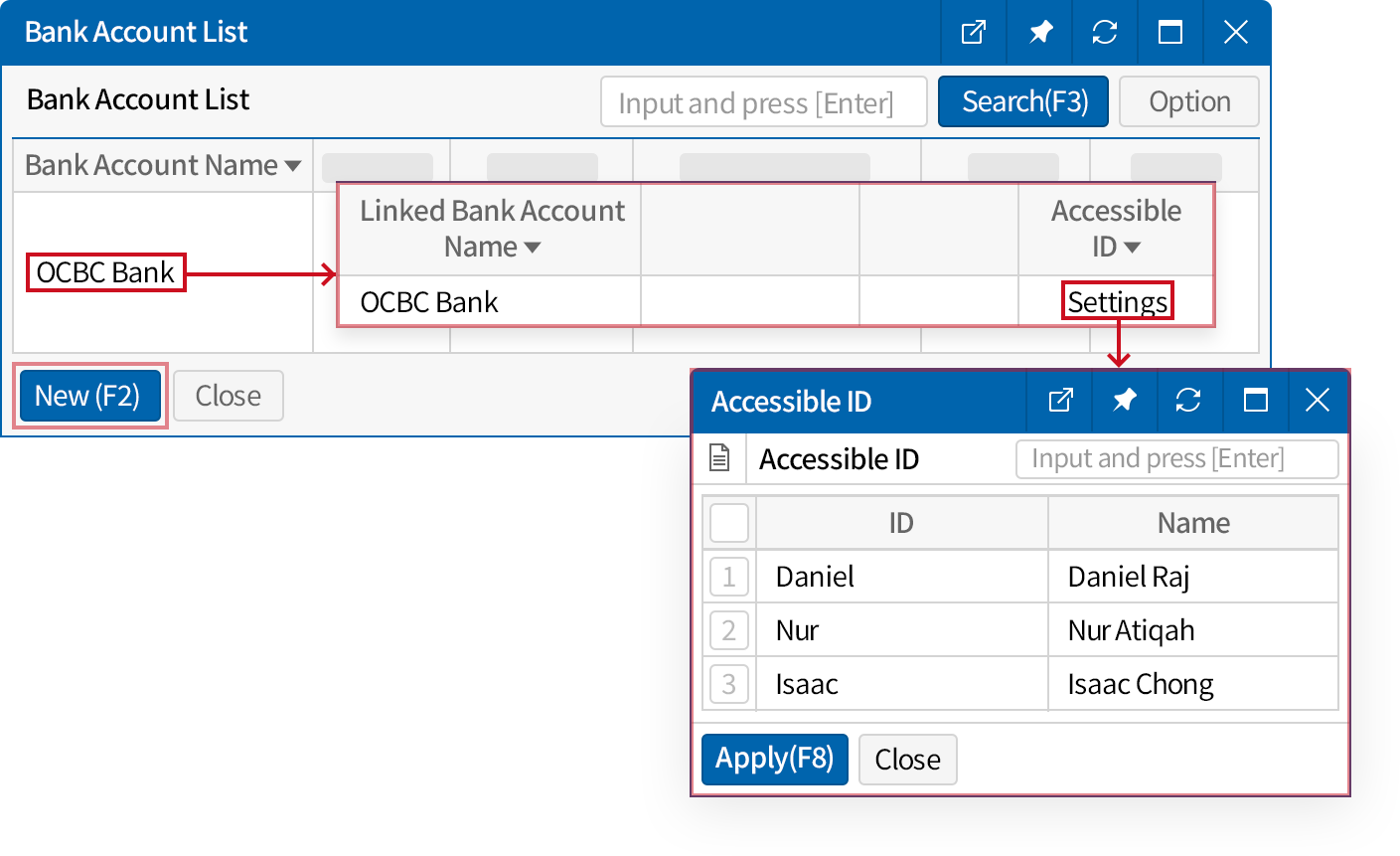This screenshot has width=1400, height=856.
Task: Open Bank Account List in new window
Action: (x=973, y=33)
